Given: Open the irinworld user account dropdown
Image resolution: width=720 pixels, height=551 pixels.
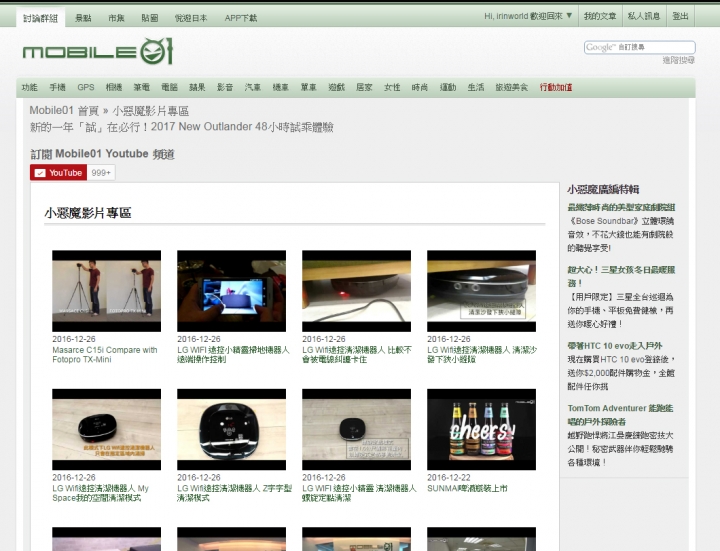Looking at the screenshot, I should click(528, 16).
